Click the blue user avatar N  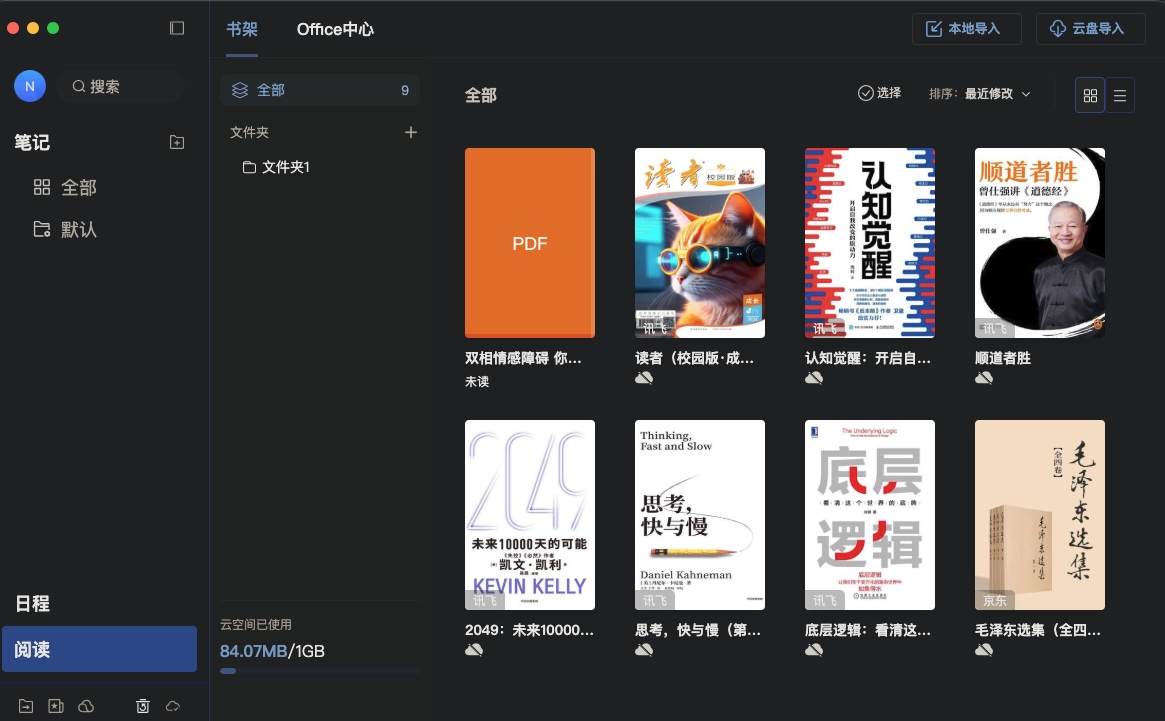tap(30, 87)
